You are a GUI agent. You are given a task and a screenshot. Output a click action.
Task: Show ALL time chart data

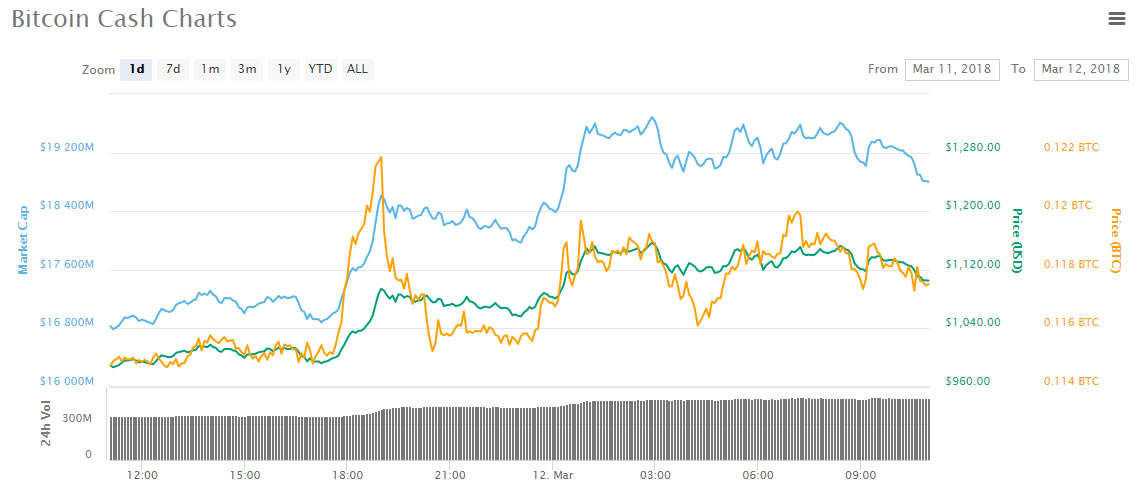coord(357,69)
